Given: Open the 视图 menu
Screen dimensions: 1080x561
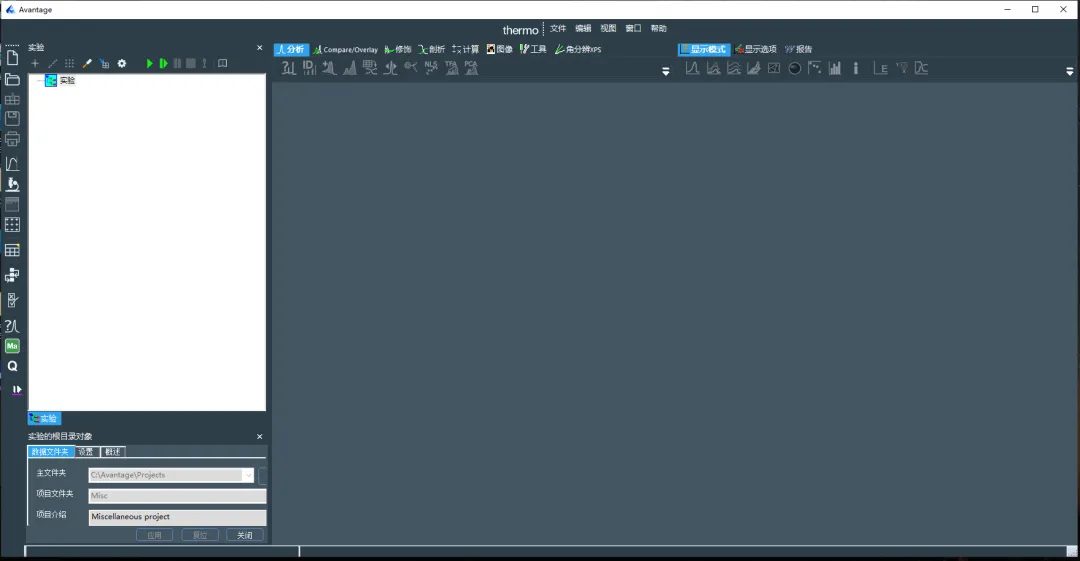Looking at the screenshot, I should [x=608, y=28].
